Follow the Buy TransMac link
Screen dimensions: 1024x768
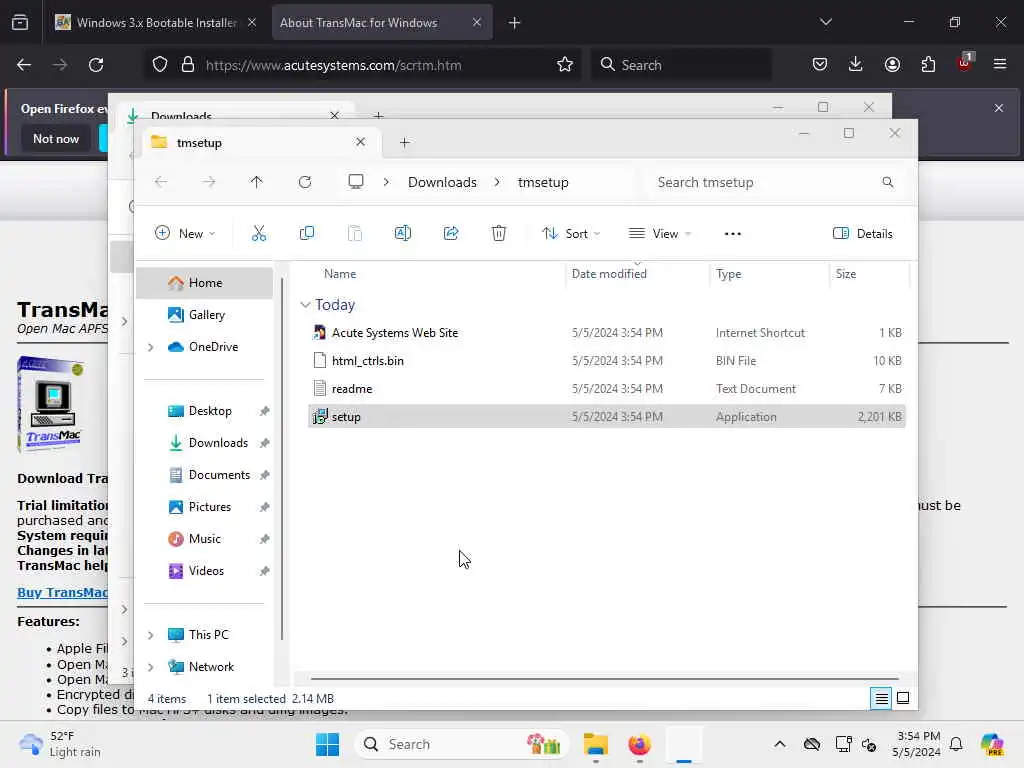tap(63, 592)
